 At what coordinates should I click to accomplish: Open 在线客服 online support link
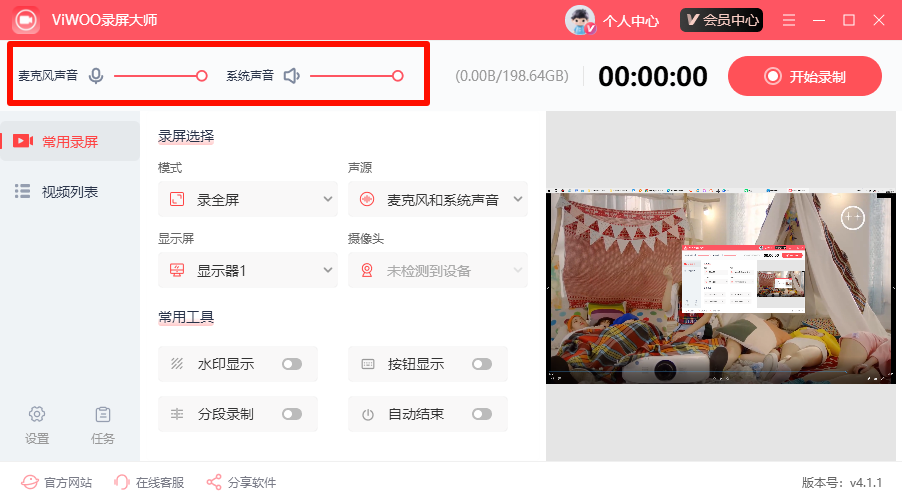tap(148, 482)
